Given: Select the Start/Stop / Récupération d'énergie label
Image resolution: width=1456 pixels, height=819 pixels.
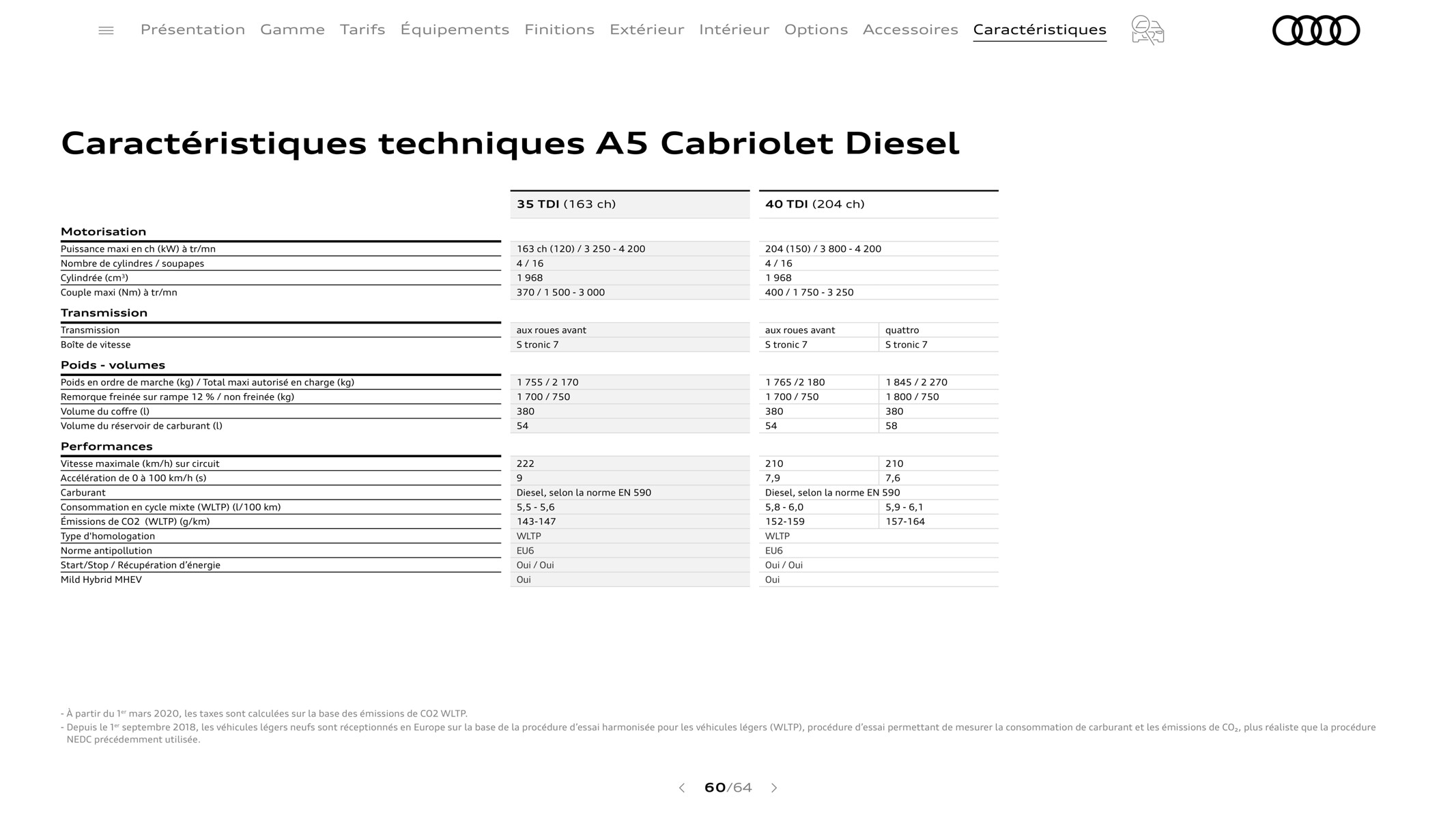Looking at the screenshot, I should point(141,565).
